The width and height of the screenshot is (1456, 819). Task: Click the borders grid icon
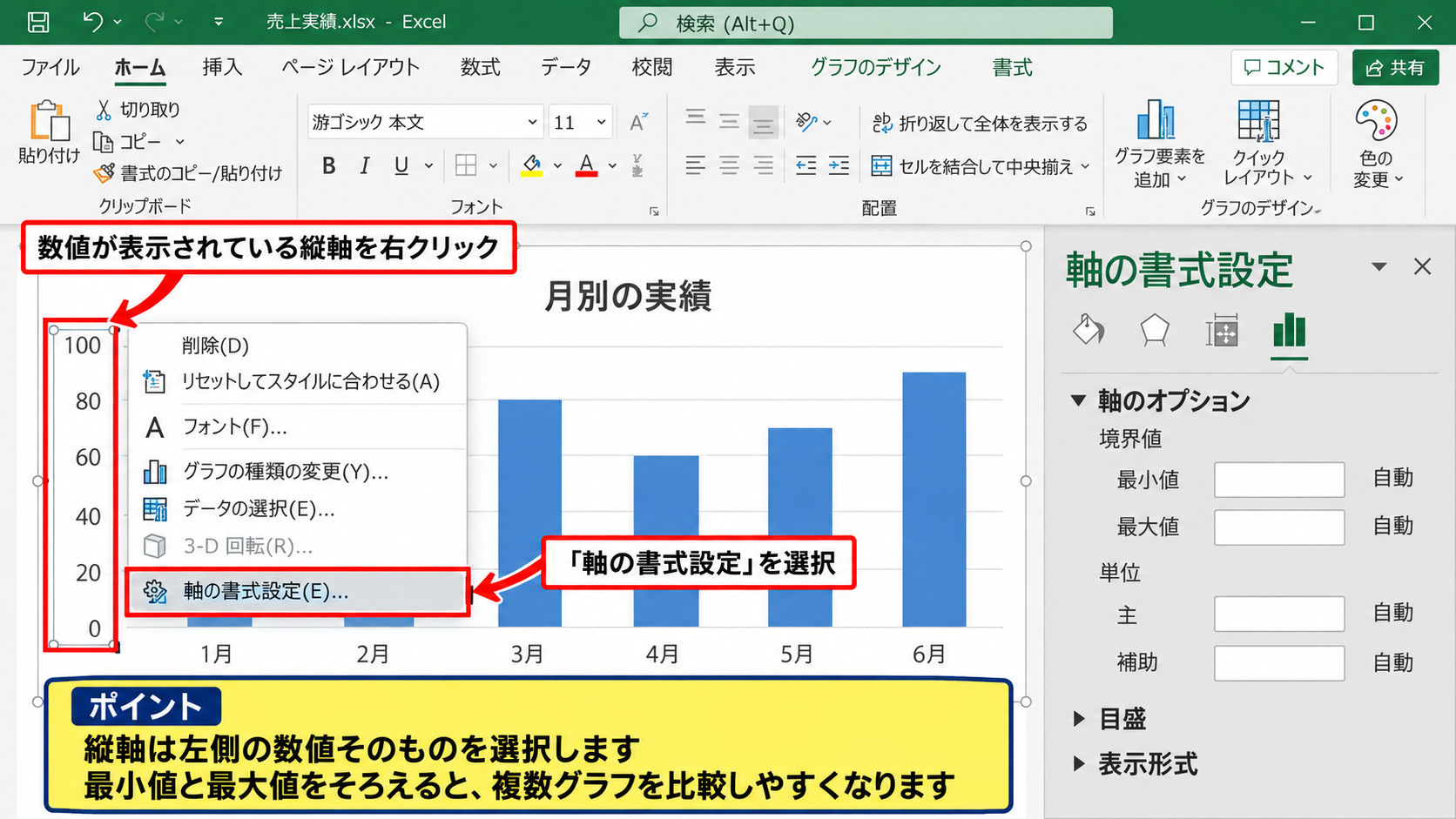click(466, 165)
